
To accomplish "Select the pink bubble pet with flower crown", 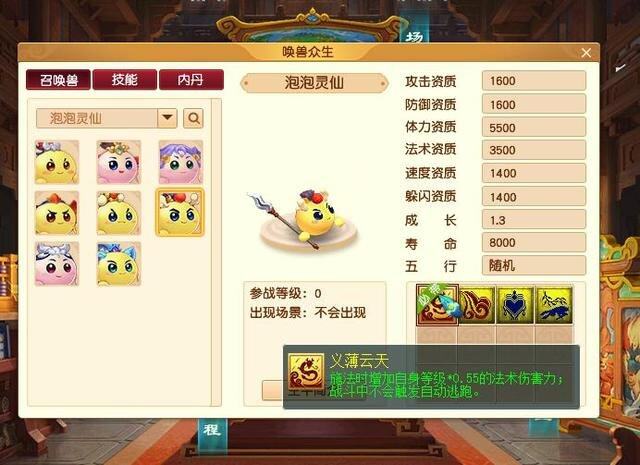I will pyautogui.click(x=119, y=162).
